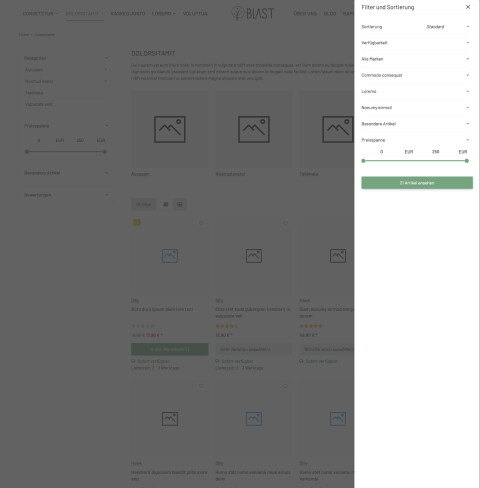Click the sidebar price slider left handle
Screen dimensions: 480x488
(x=27, y=152)
